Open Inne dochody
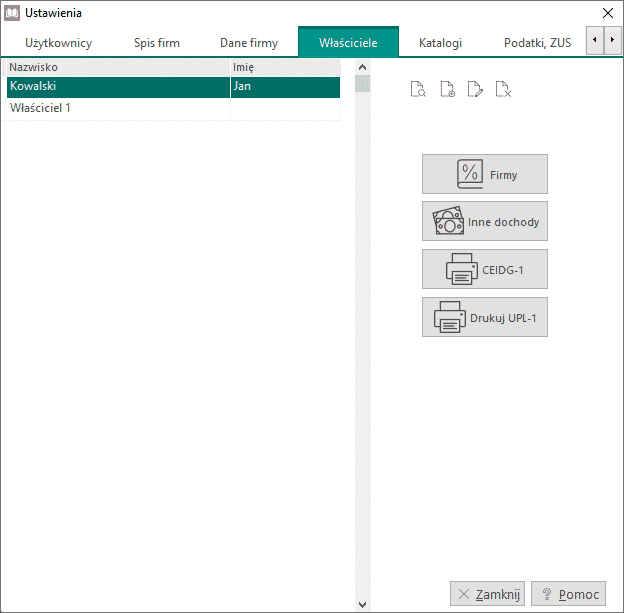 click(x=485, y=221)
